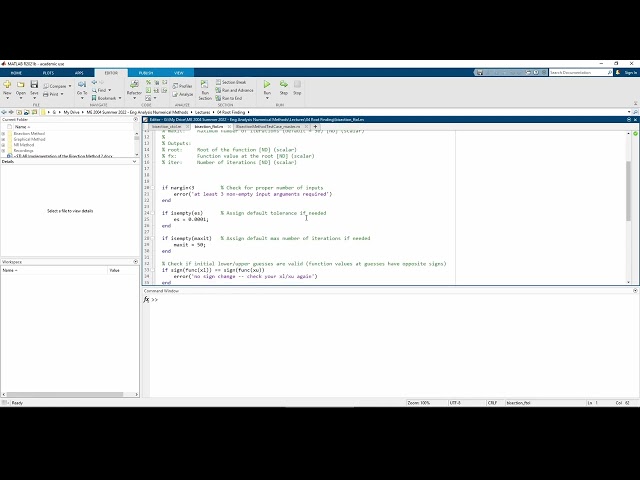Insert a Section Break
Viewport: 640px width, 480px height.
(x=231, y=82)
